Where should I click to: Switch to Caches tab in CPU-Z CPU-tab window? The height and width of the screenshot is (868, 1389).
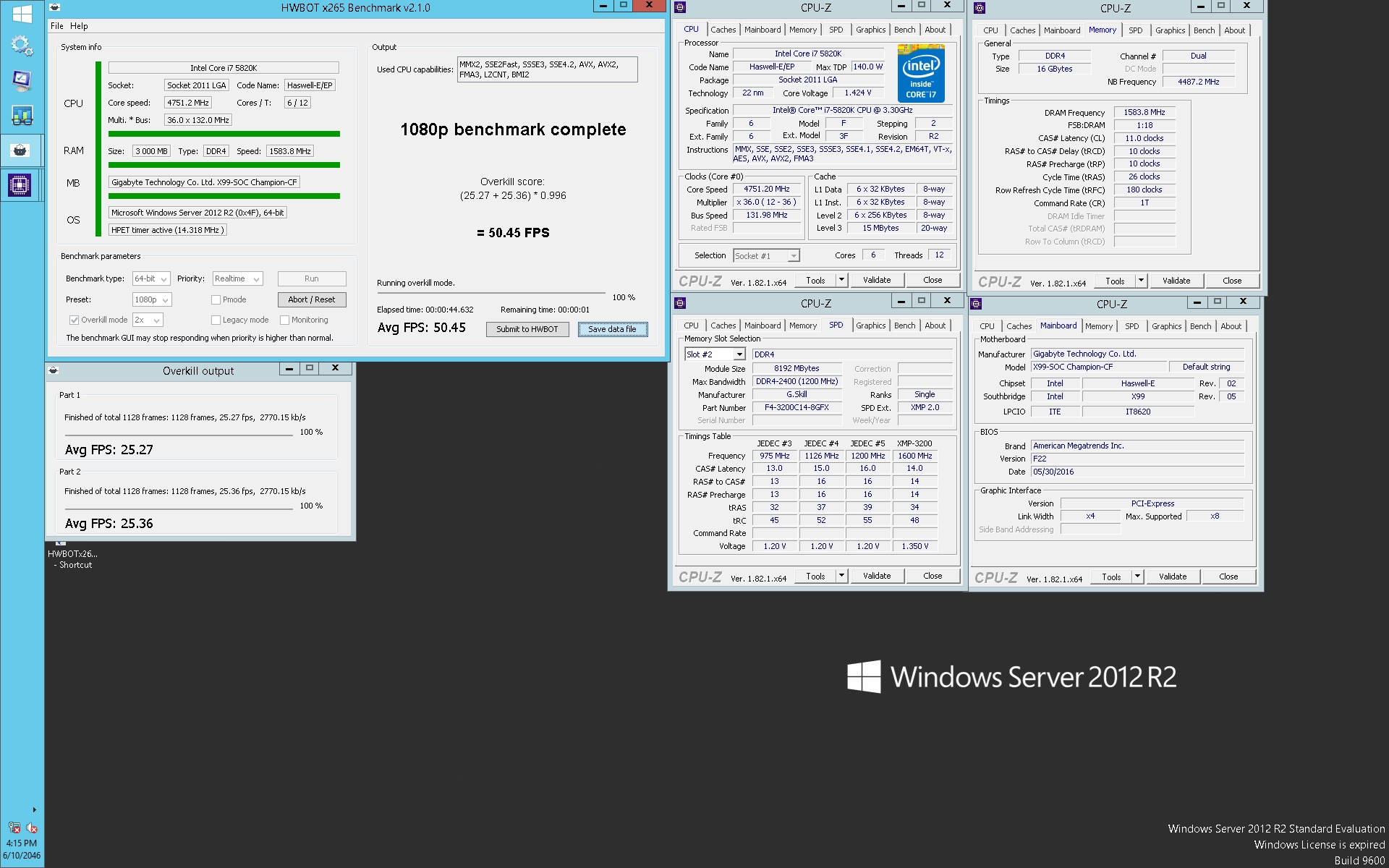click(723, 30)
